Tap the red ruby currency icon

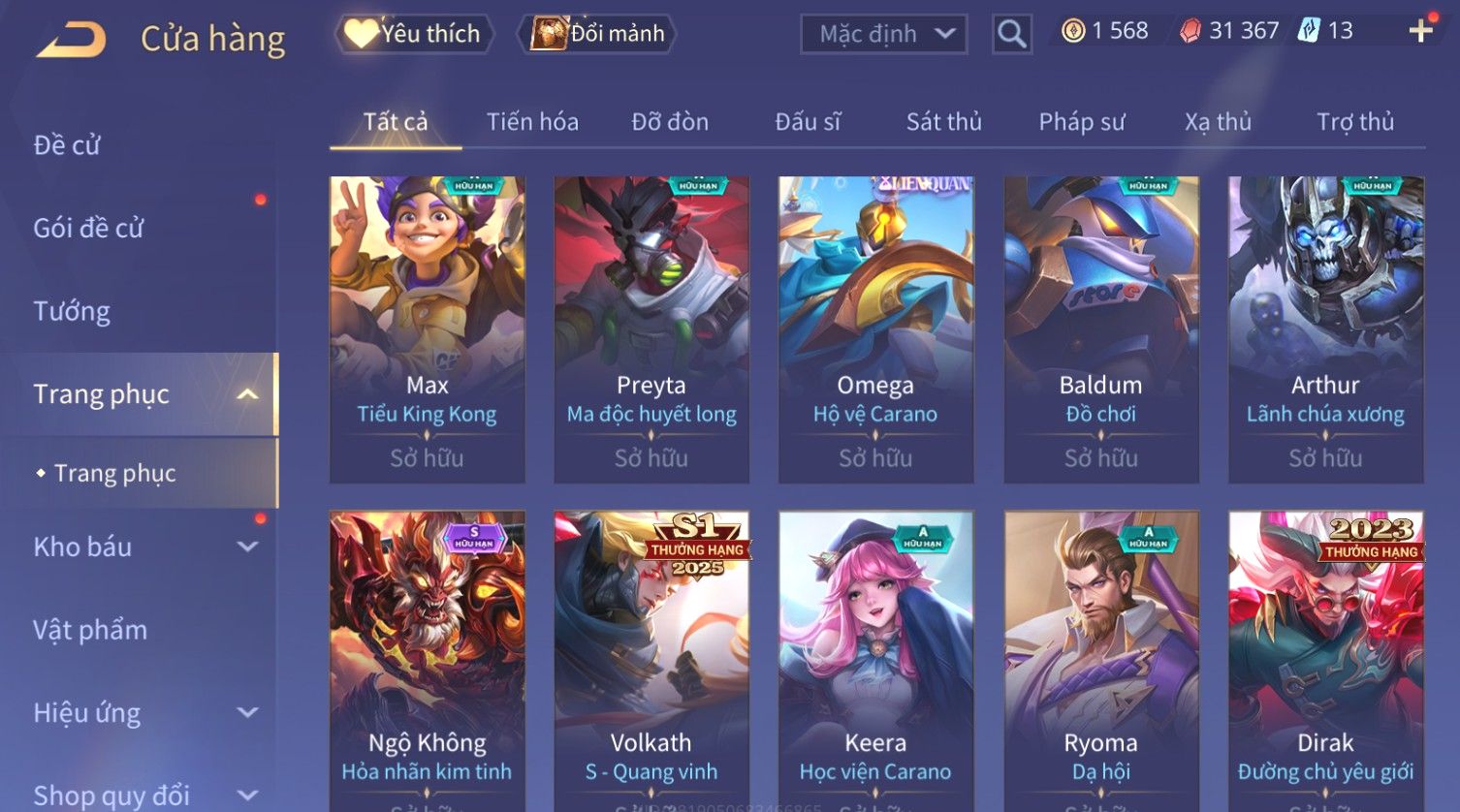coord(1190,31)
